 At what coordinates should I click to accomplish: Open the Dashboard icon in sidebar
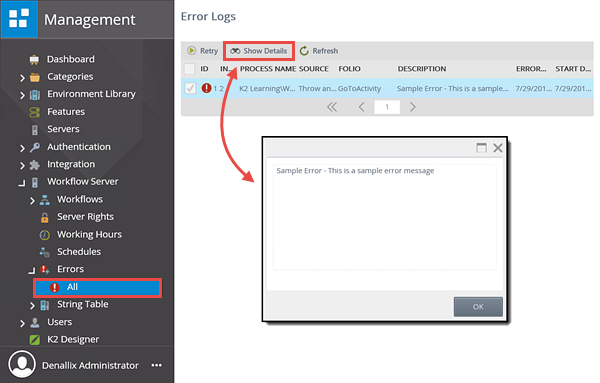coord(34,59)
